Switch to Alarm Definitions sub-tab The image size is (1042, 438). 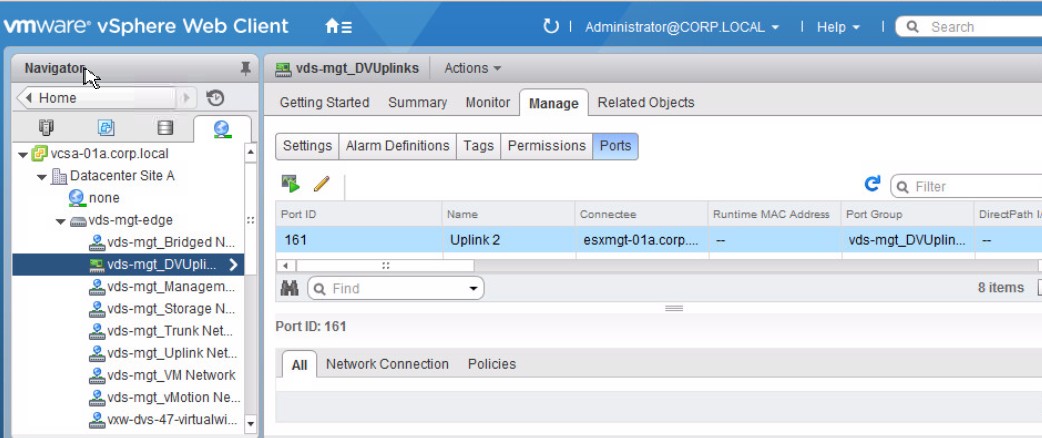click(x=397, y=146)
